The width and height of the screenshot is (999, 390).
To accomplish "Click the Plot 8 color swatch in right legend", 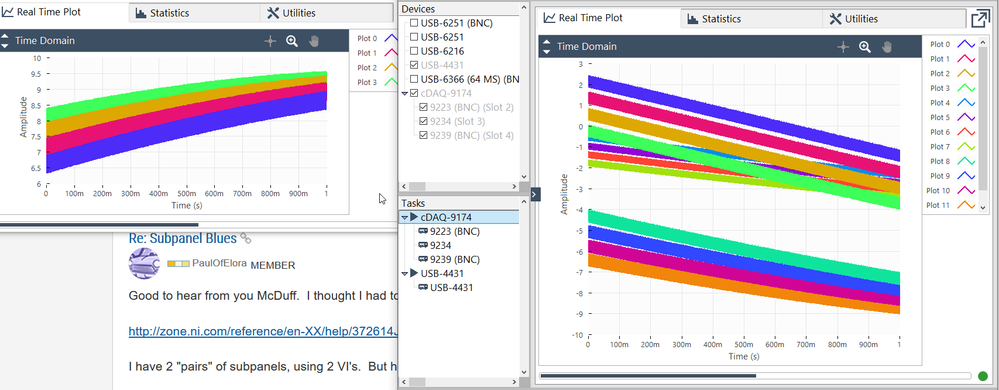I will point(967,161).
